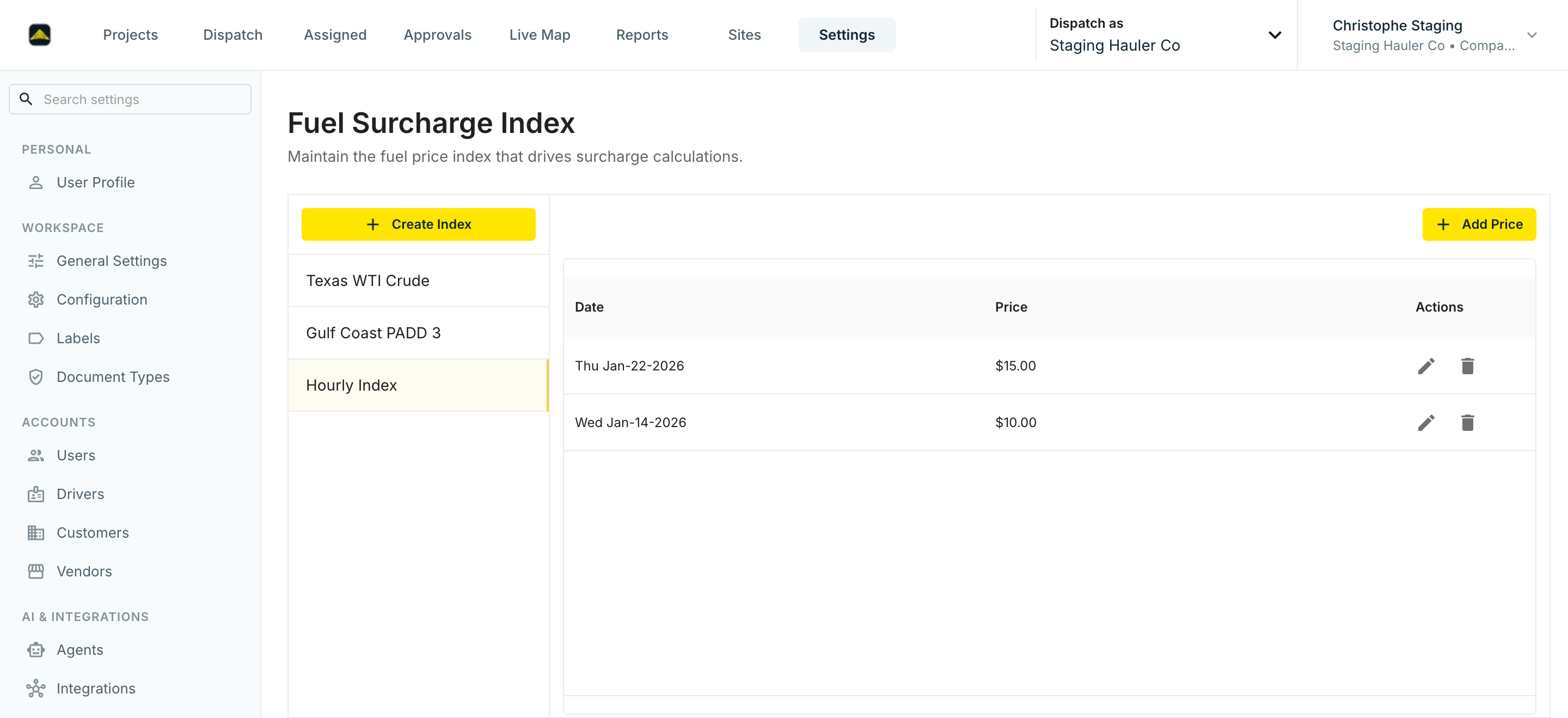Edit the Thu Jan-22-2026 price entry

(x=1426, y=366)
